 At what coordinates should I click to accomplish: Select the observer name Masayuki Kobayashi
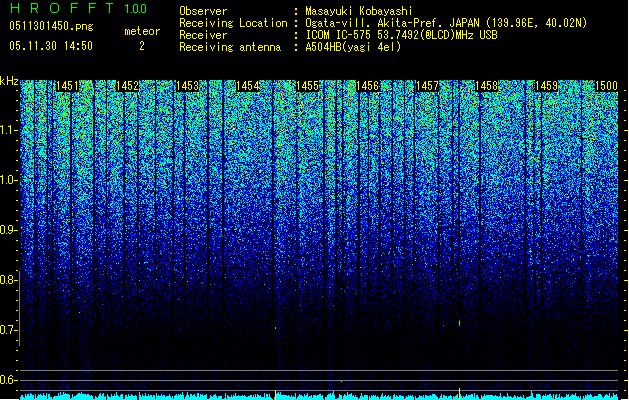tap(359, 11)
